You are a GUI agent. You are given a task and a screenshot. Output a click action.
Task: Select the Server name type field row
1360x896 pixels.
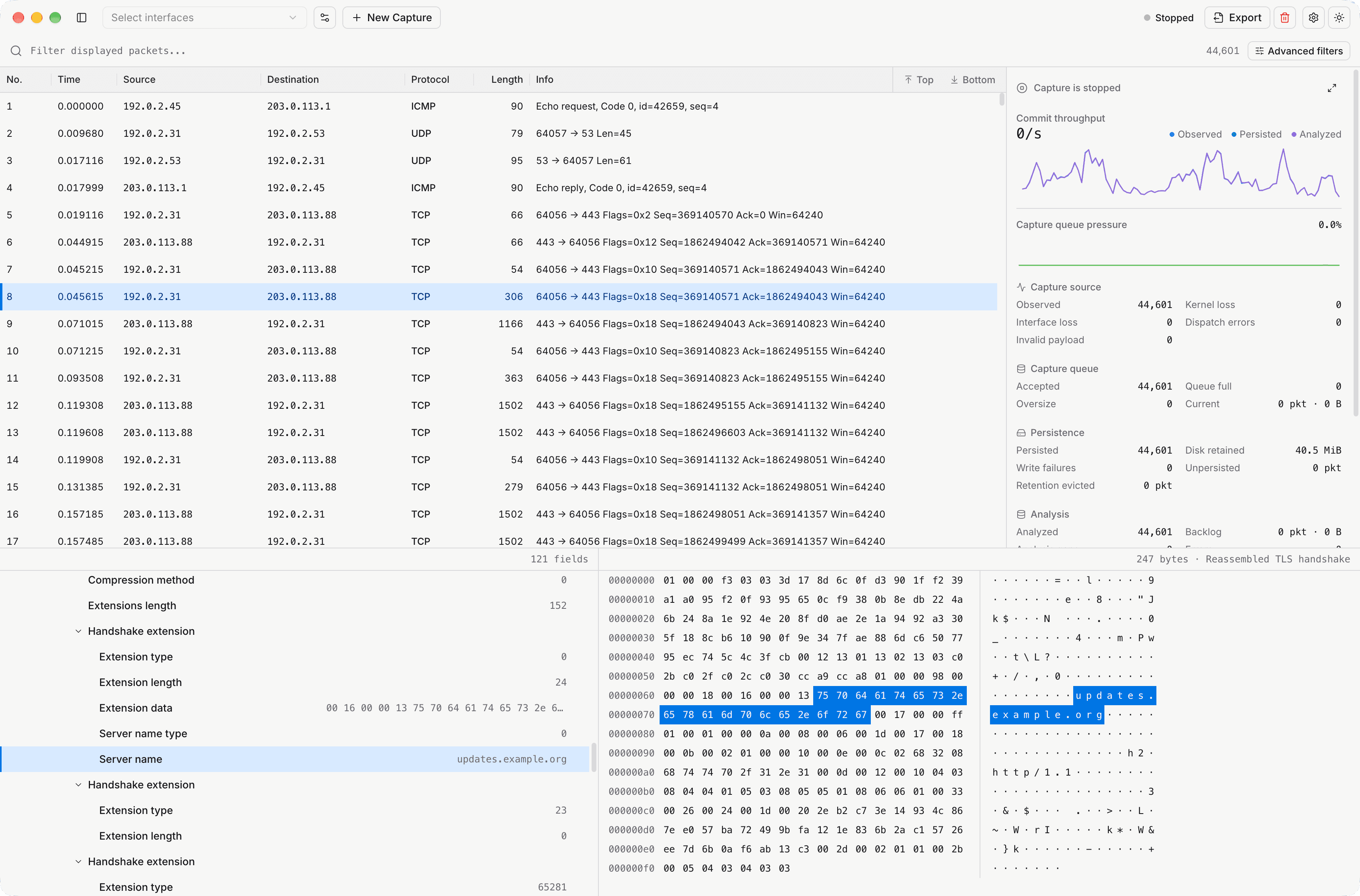click(295, 734)
